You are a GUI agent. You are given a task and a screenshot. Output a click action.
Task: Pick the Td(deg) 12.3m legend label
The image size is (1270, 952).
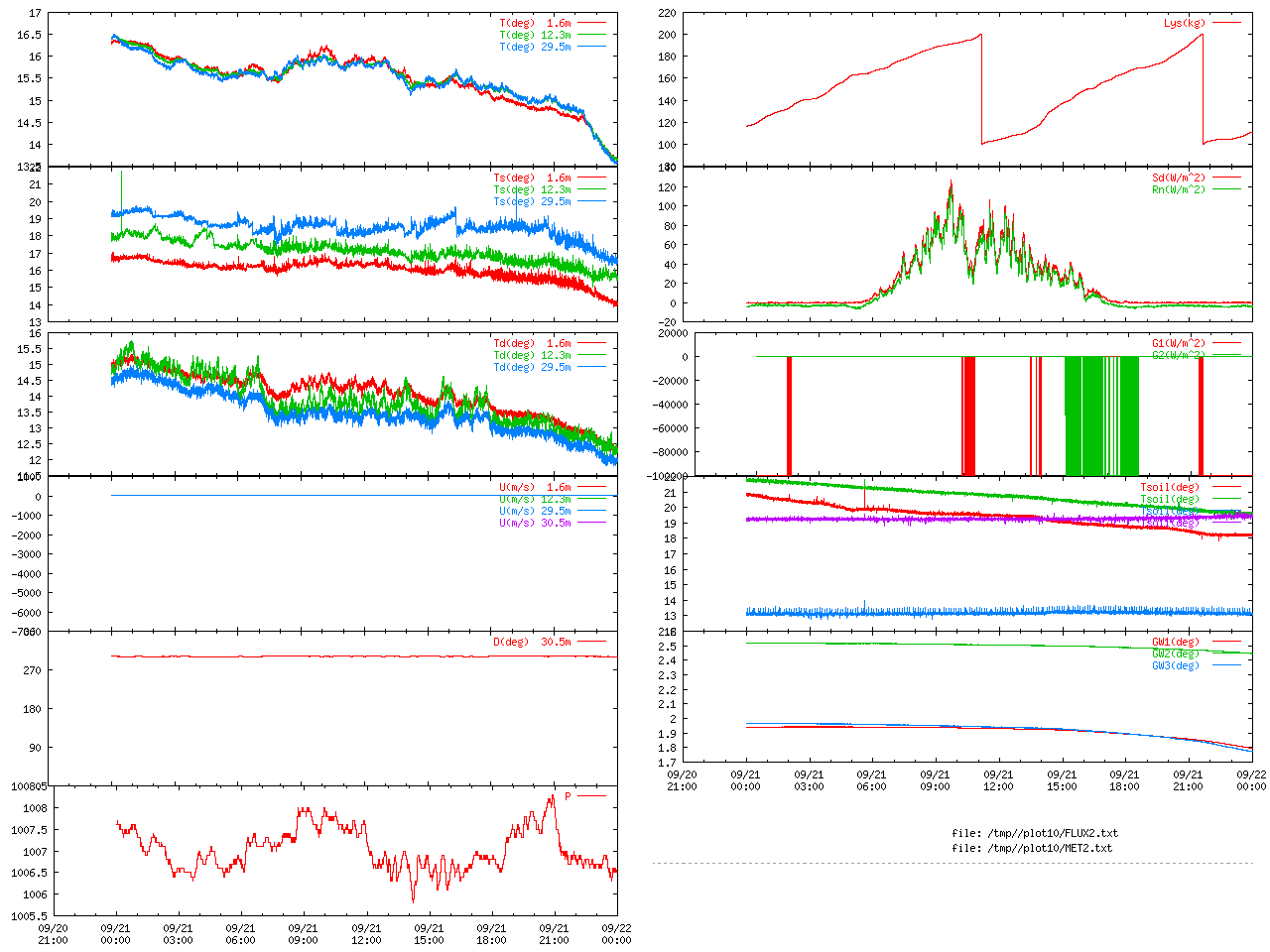pos(533,355)
